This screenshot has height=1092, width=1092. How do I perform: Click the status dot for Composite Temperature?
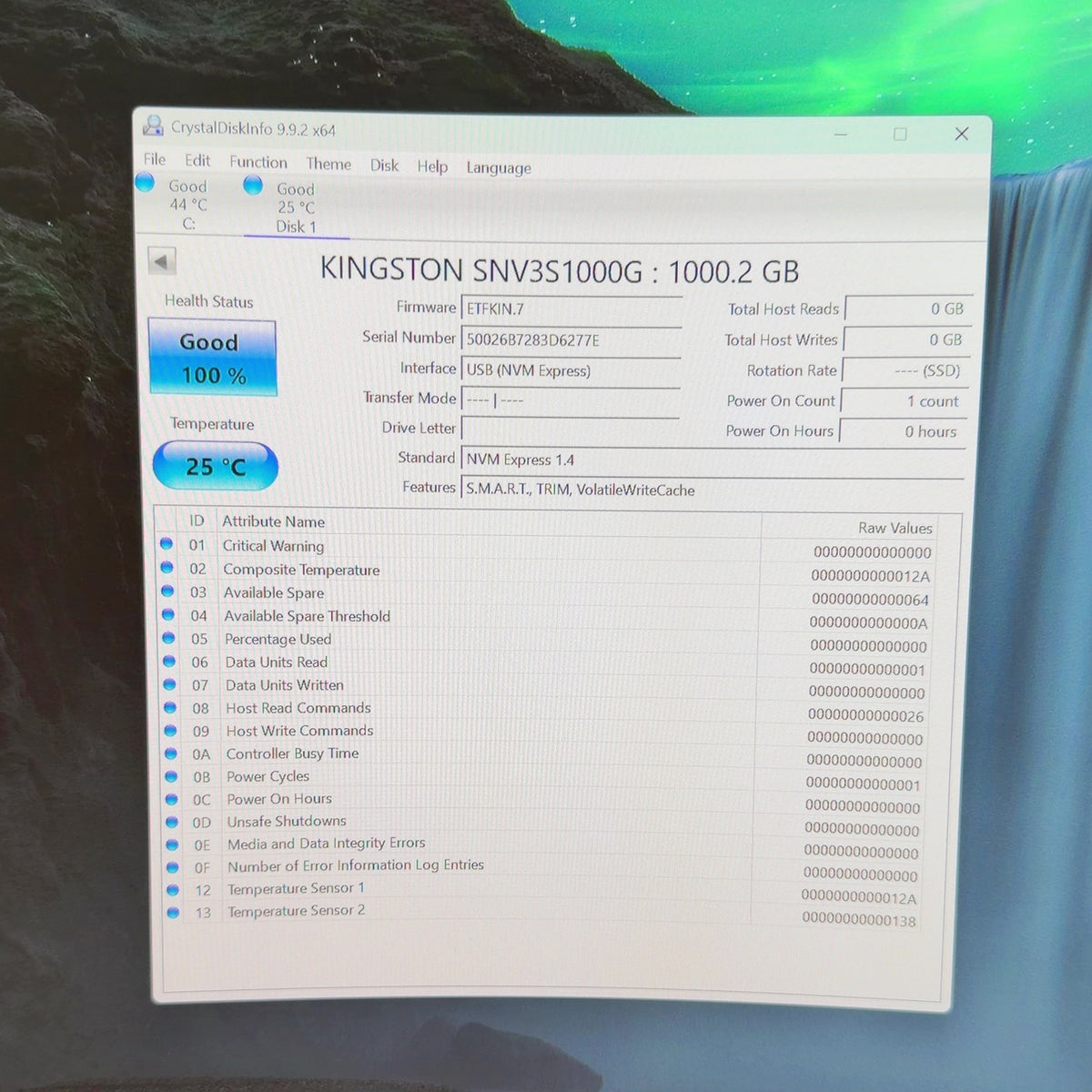tap(167, 568)
